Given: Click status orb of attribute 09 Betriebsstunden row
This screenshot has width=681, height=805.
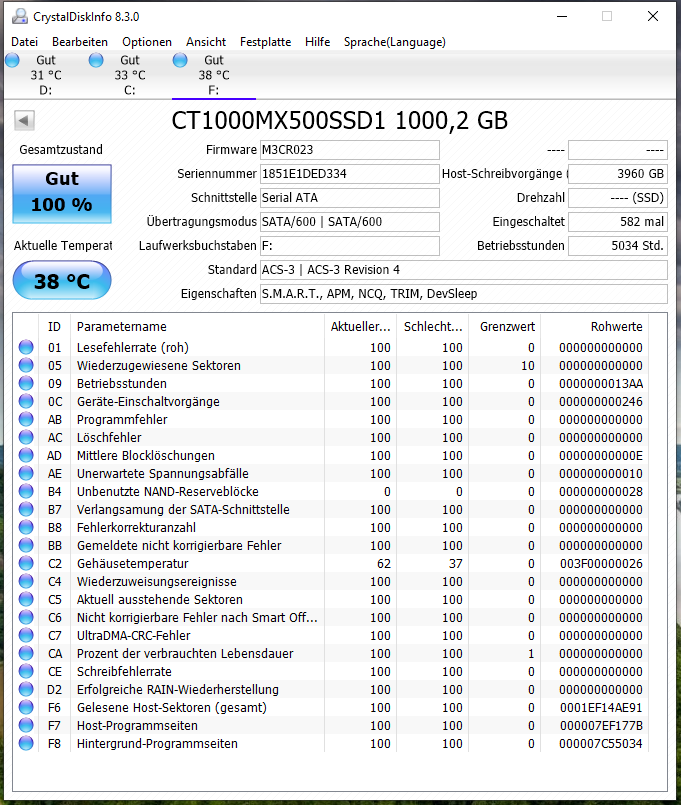Looking at the screenshot, I should pos(26,384).
